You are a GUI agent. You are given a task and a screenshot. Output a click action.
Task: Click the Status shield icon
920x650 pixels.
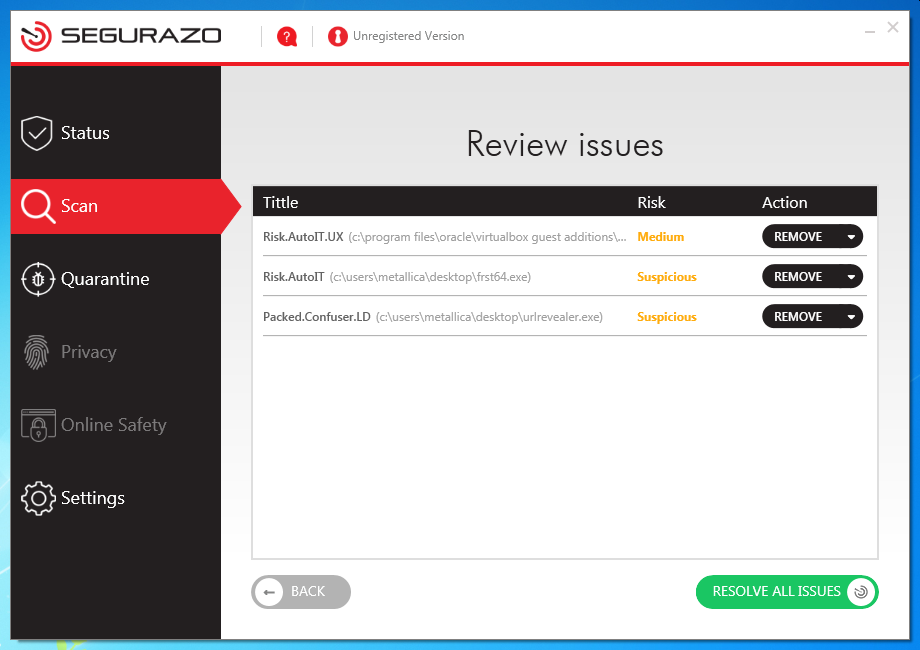click(37, 133)
